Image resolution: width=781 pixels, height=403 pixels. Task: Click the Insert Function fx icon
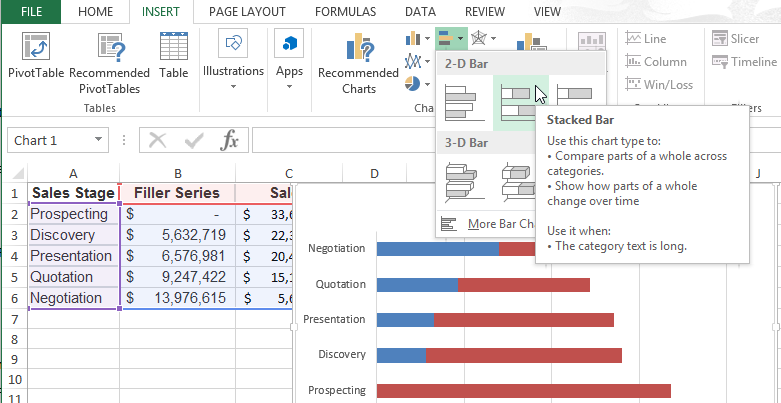click(229, 140)
